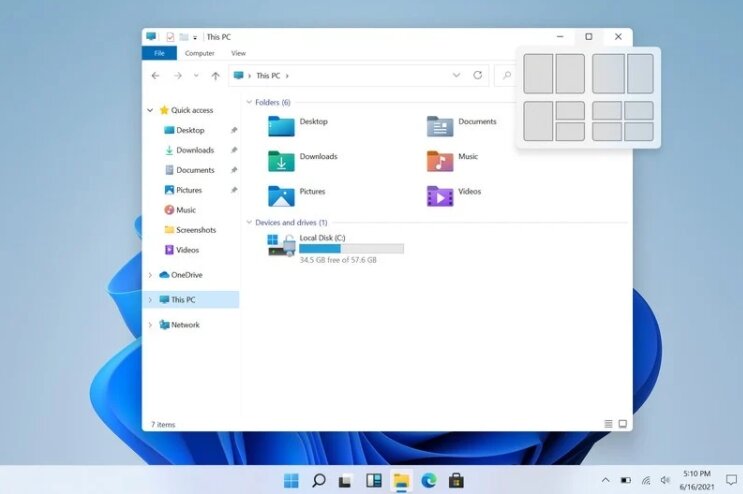Image resolution: width=743 pixels, height=494 pixels.
Task: Click the Forward navigation arrow
Action: (x=178, y=75)
